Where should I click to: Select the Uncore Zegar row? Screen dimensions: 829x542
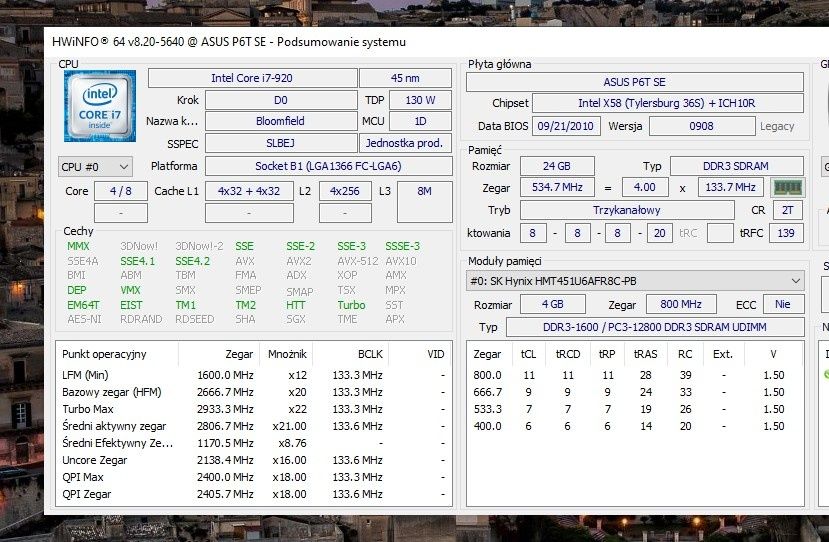pyautogui.click(x=254, y=461)
